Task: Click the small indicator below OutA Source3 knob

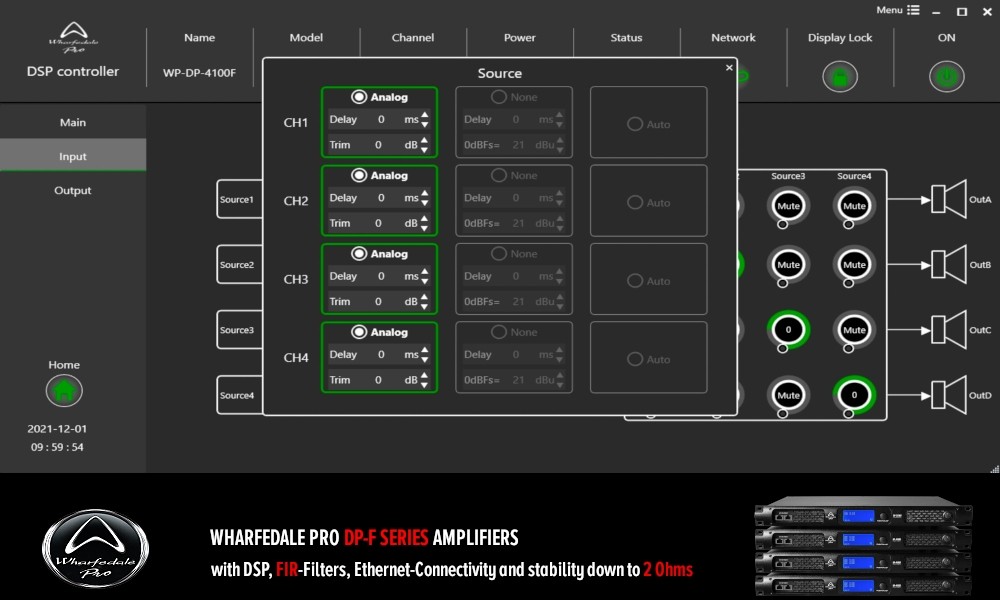Action: (x=783, y=224)
